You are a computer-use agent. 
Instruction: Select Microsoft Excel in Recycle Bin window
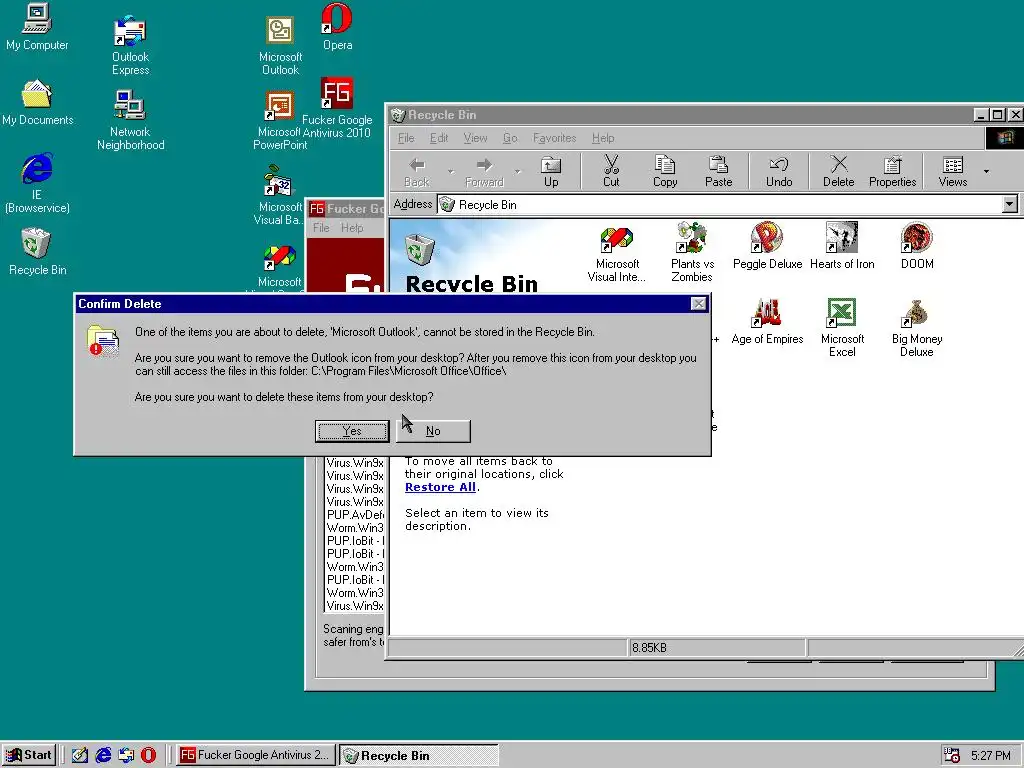pyautogui.click(x=842, y=327)
